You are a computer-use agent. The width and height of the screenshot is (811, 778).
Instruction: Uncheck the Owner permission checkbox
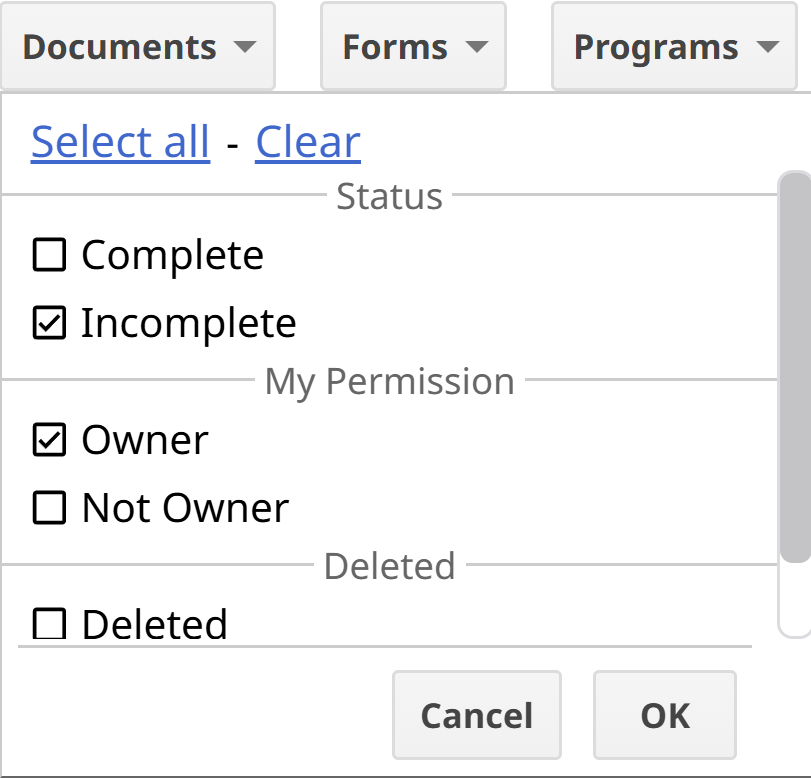[x=49, y=440]
